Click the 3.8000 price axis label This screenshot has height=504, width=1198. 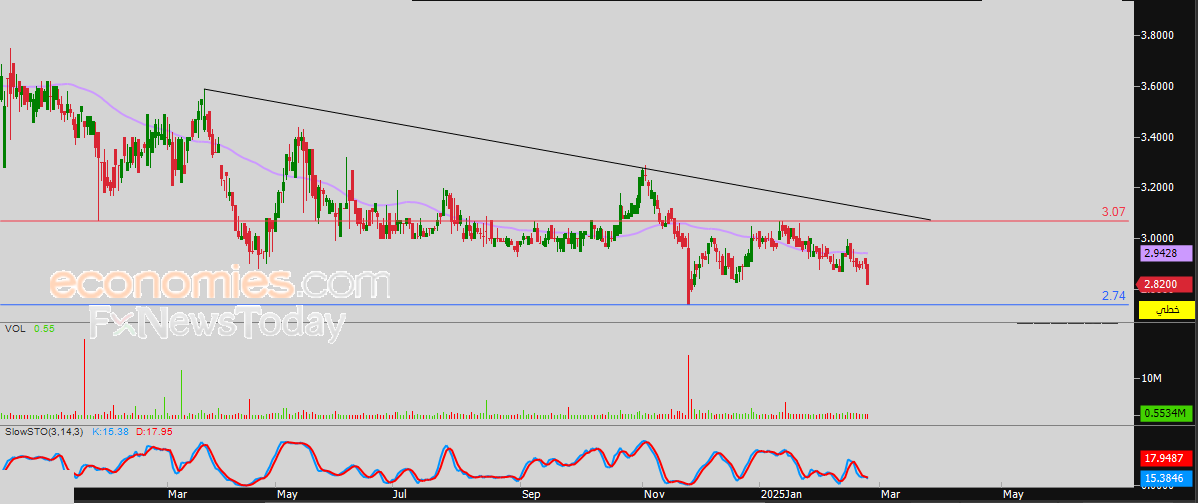click(x=1157, y=35)
